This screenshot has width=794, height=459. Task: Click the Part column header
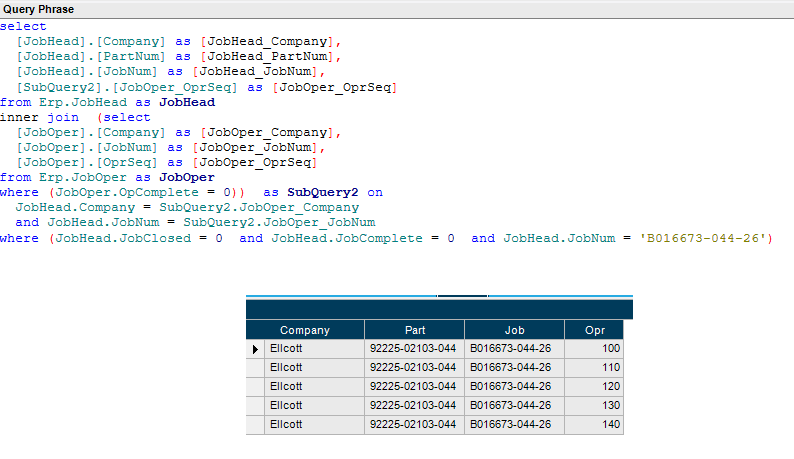point(414,330)
